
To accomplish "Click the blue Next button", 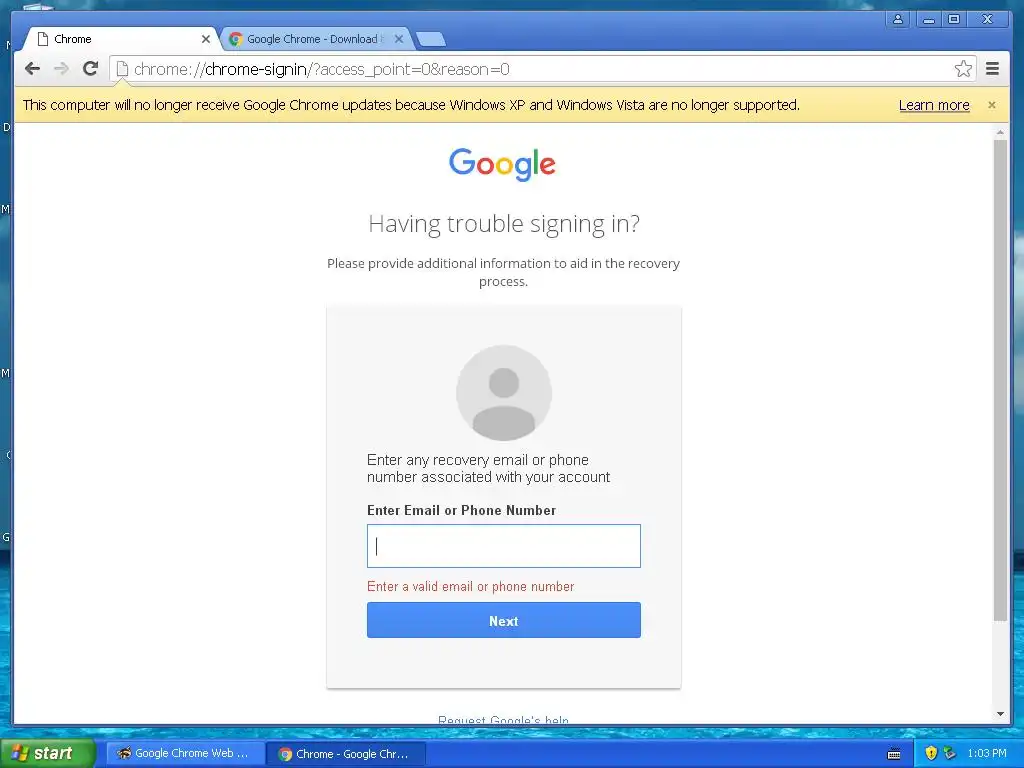I will click(504, 620).
